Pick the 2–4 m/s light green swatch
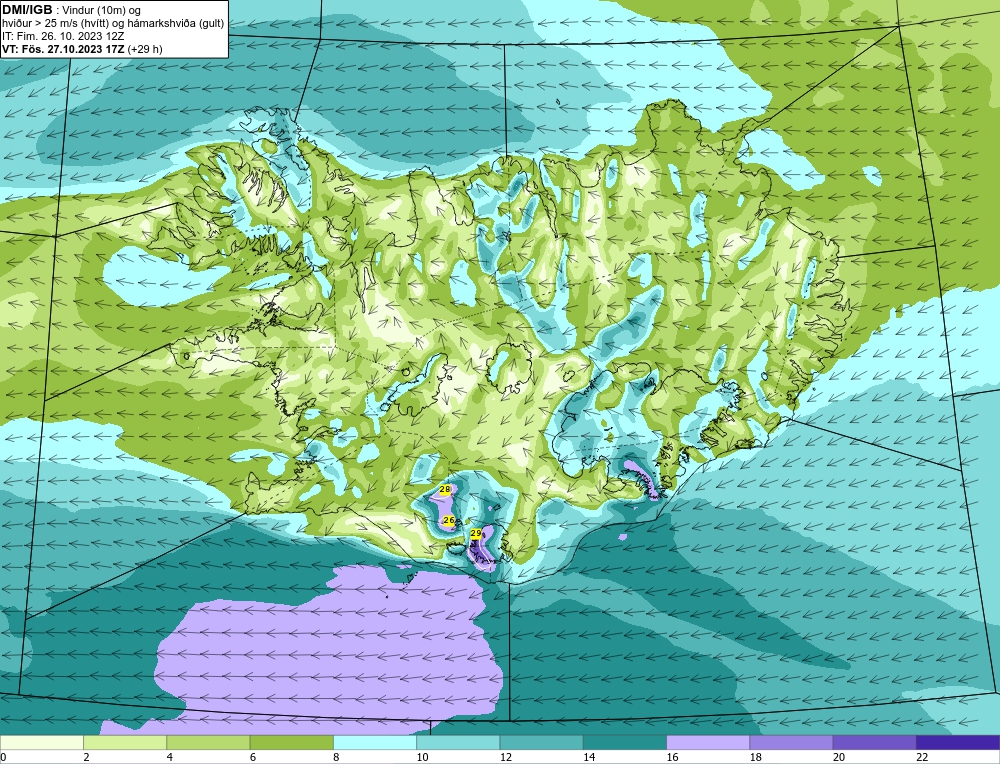 point(125,742)
